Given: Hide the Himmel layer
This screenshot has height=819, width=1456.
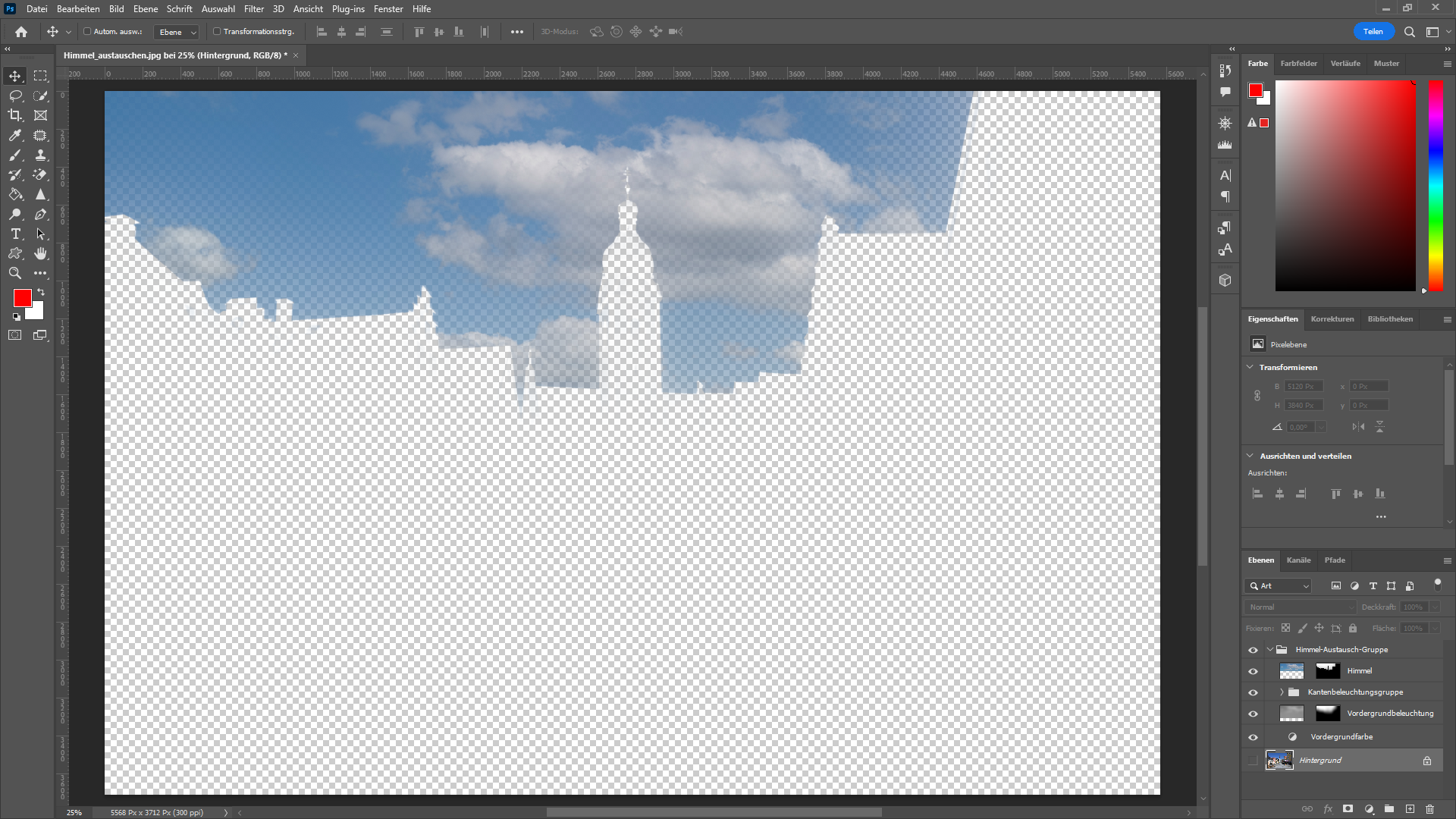Looking at the screenshot, I should pos(1253,671).
